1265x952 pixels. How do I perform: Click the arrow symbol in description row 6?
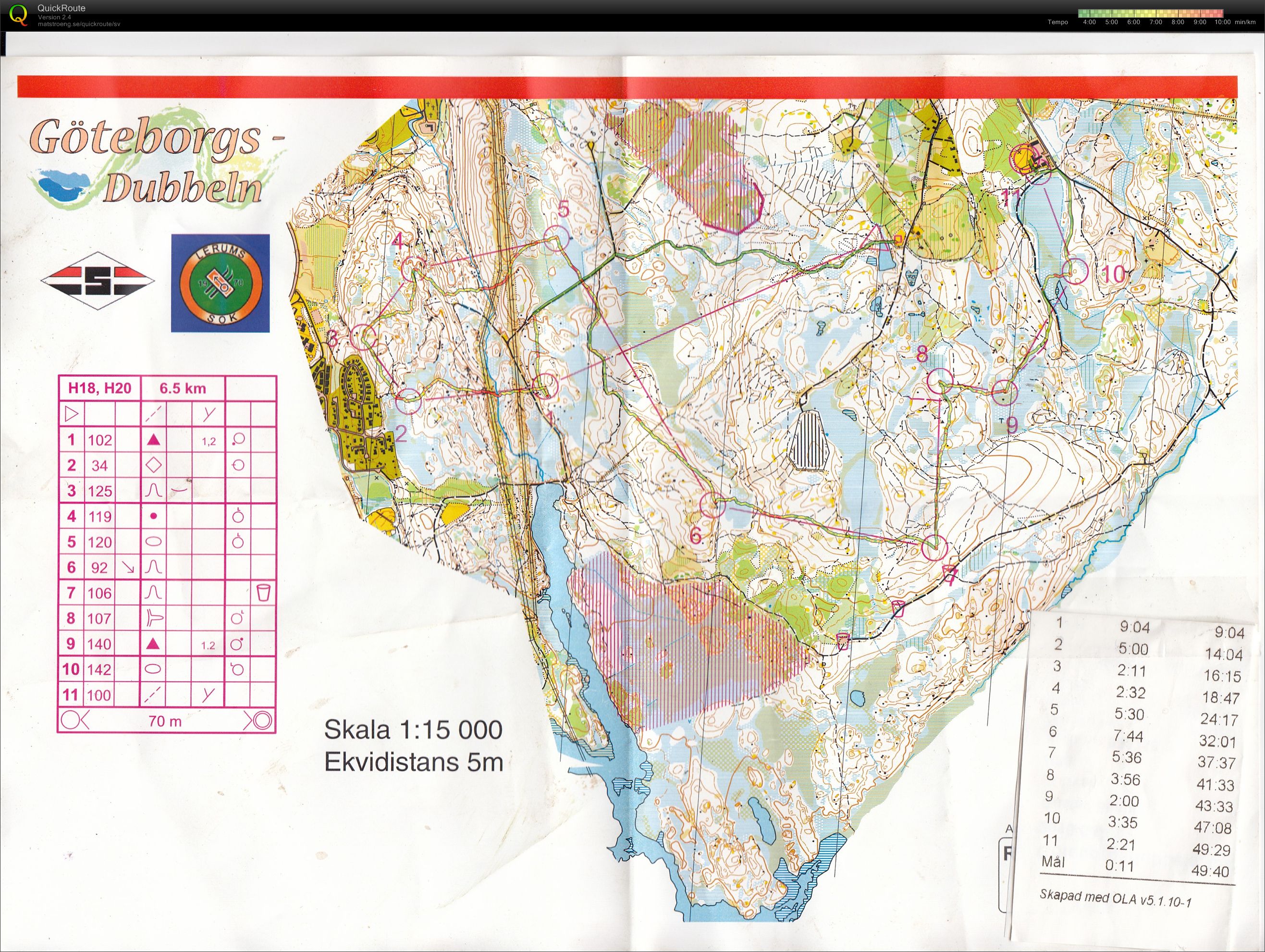[128, 567]
